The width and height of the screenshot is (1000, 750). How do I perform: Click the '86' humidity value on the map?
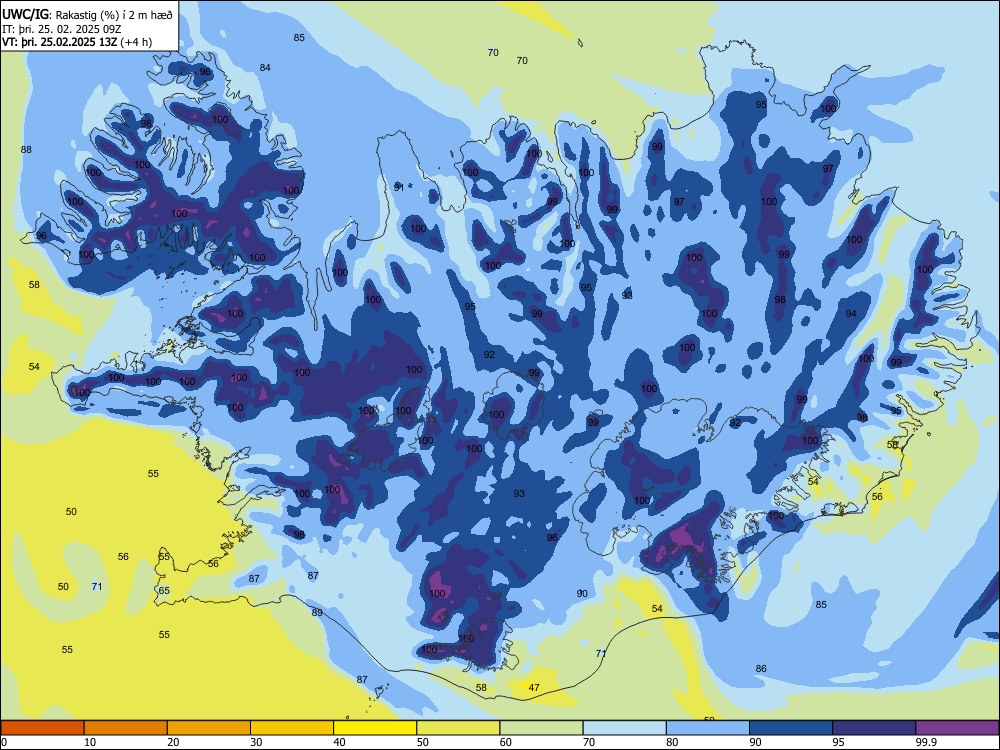(x=761, y=668)
